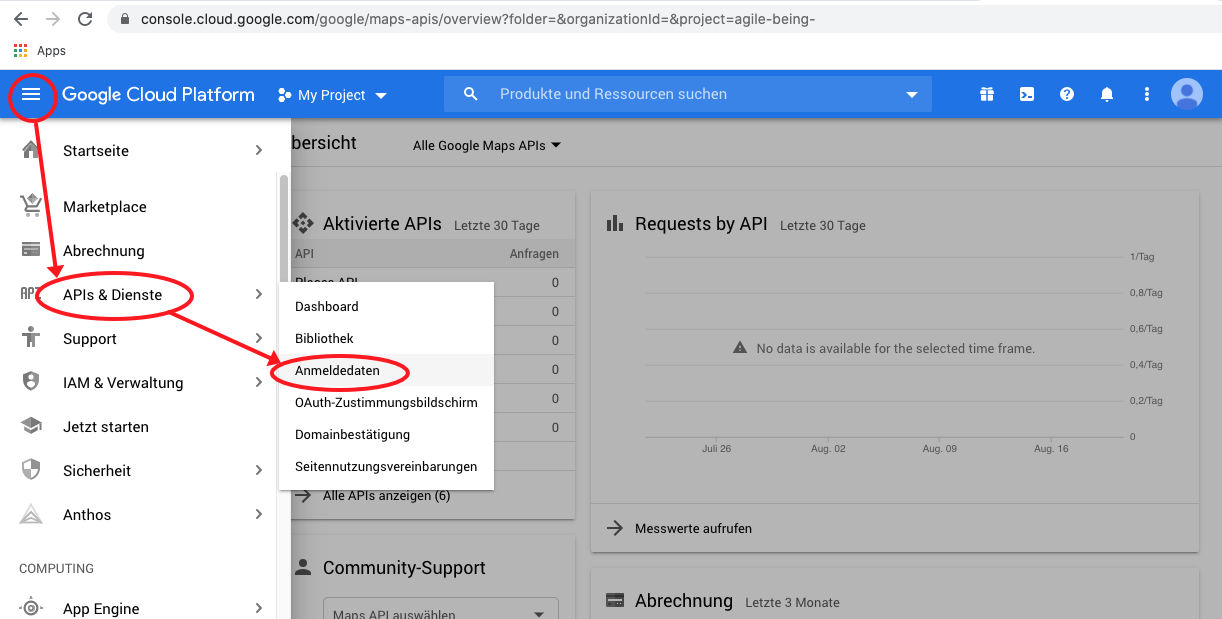Select OAuth-Zustimmungsbildschirm in the submenu
The height and width of the screenshot is (619, 1222).
click(x=386, y=402)
